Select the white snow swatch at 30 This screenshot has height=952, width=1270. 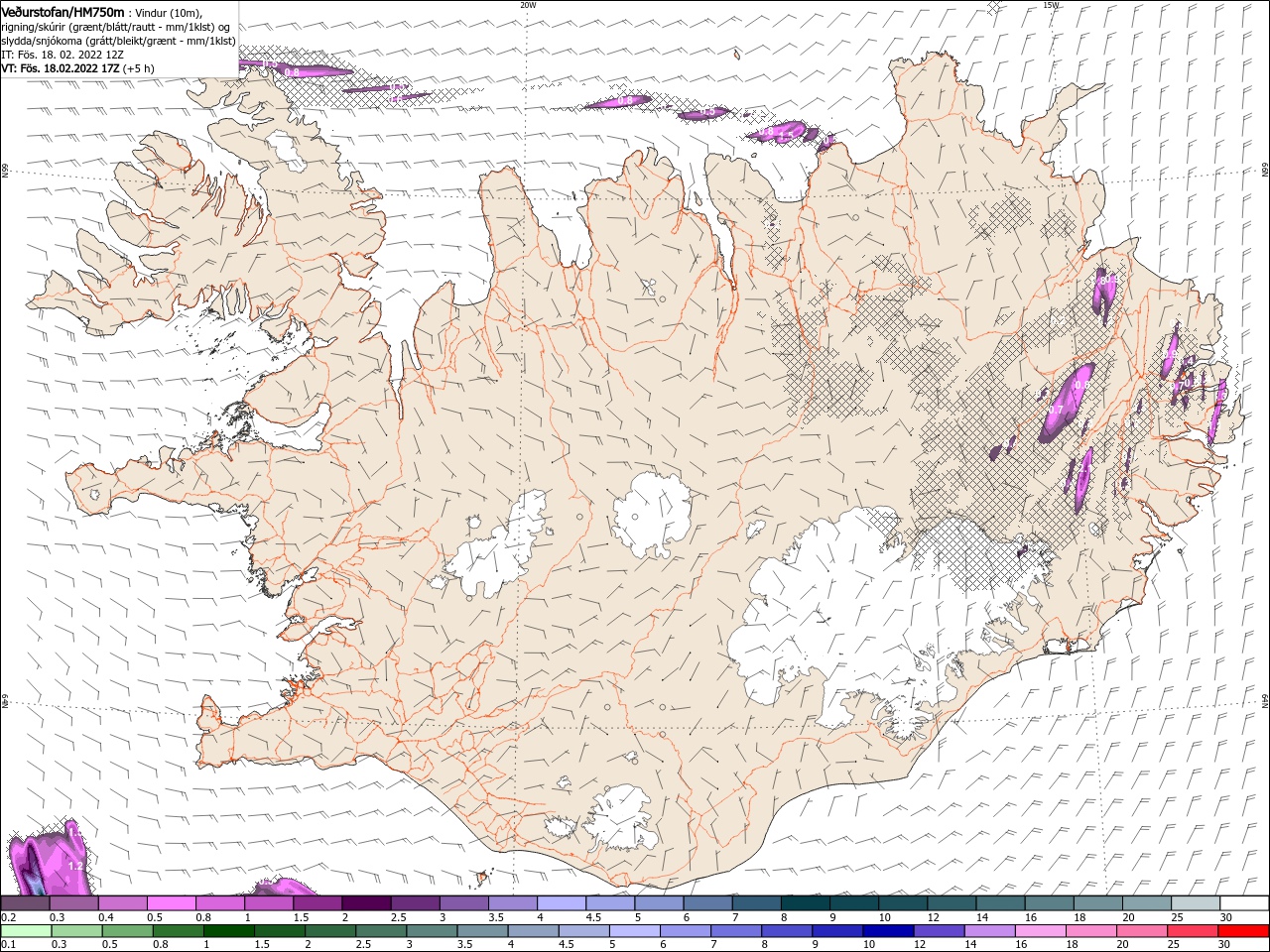click(1244, 903)
